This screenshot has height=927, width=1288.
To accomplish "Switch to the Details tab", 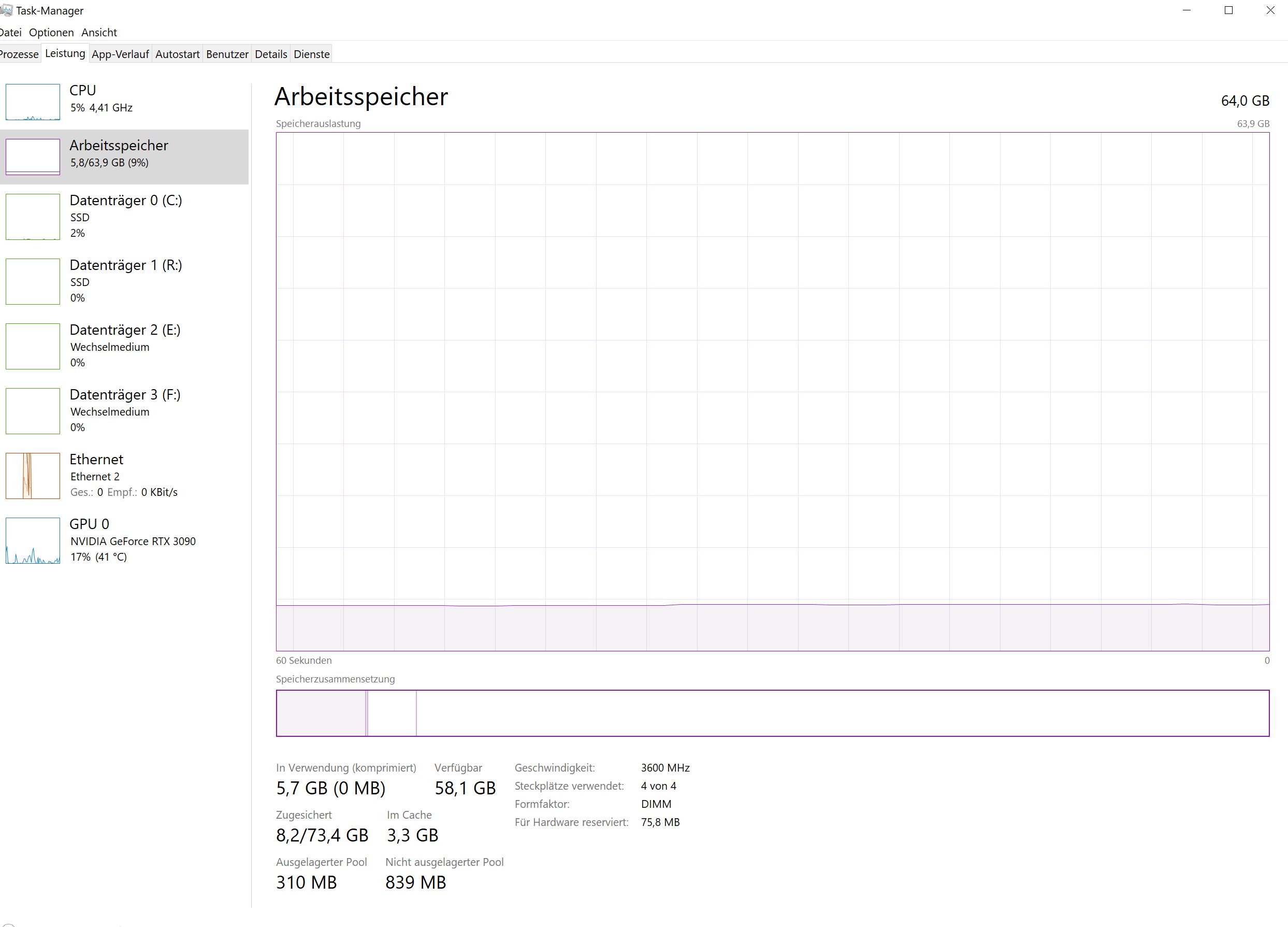I will [x=271, y=54].
